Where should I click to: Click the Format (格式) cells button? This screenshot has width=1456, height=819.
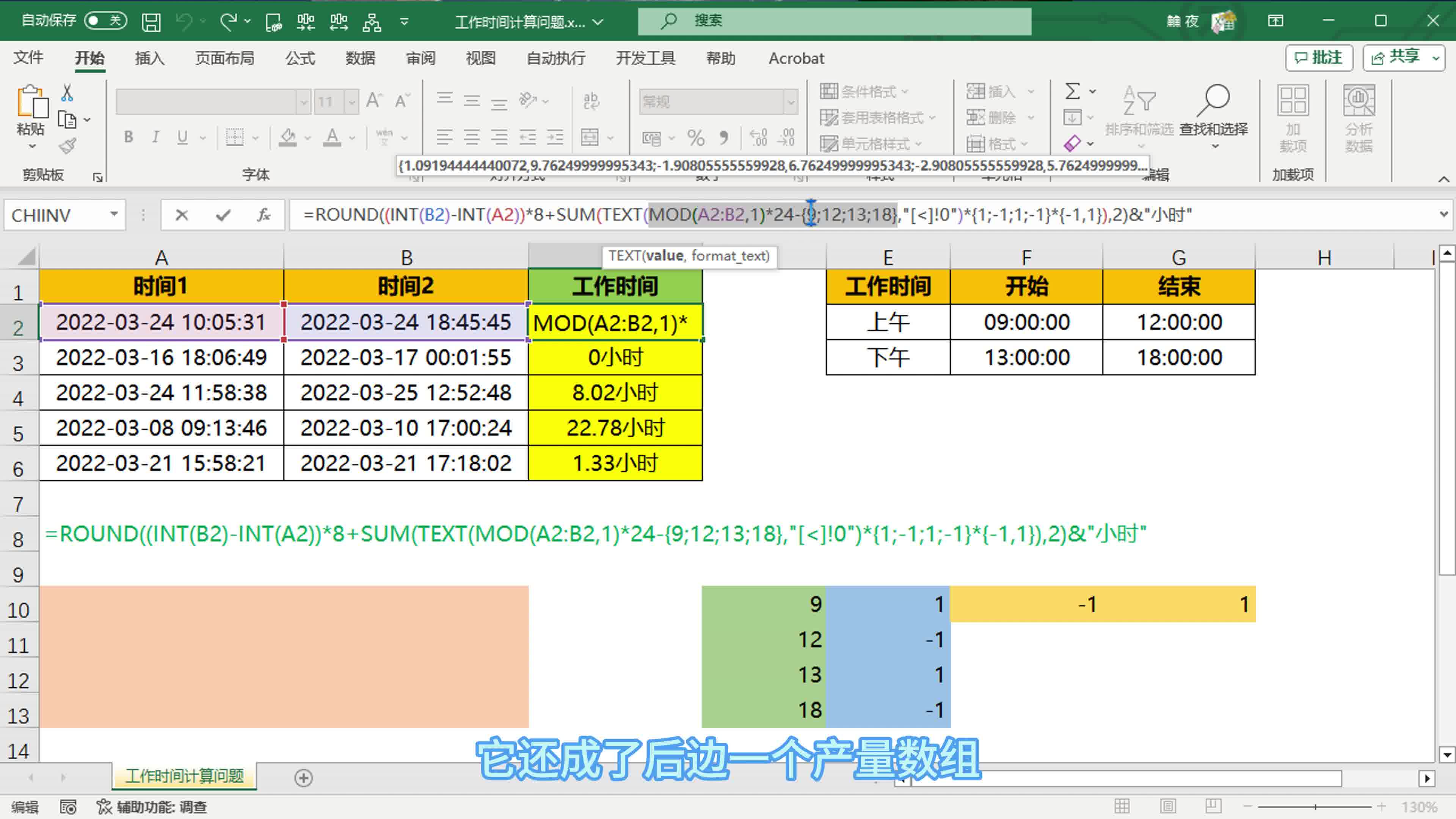(997, 144)
